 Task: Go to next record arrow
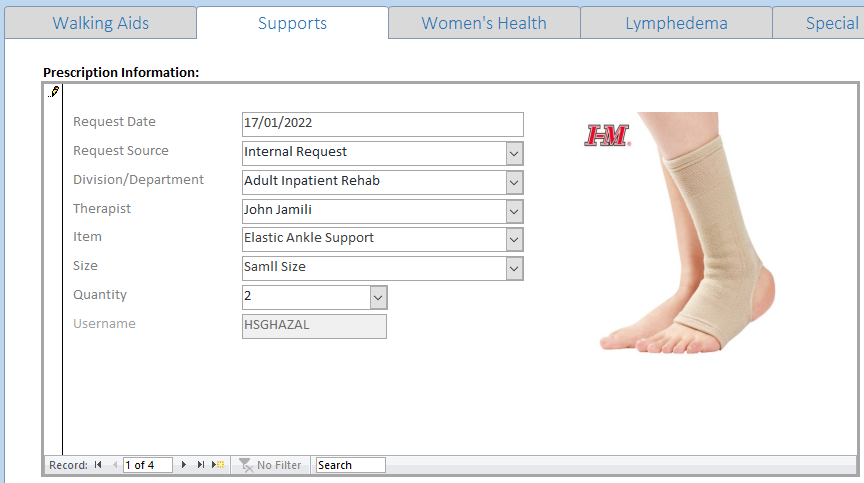coord(183,465)
